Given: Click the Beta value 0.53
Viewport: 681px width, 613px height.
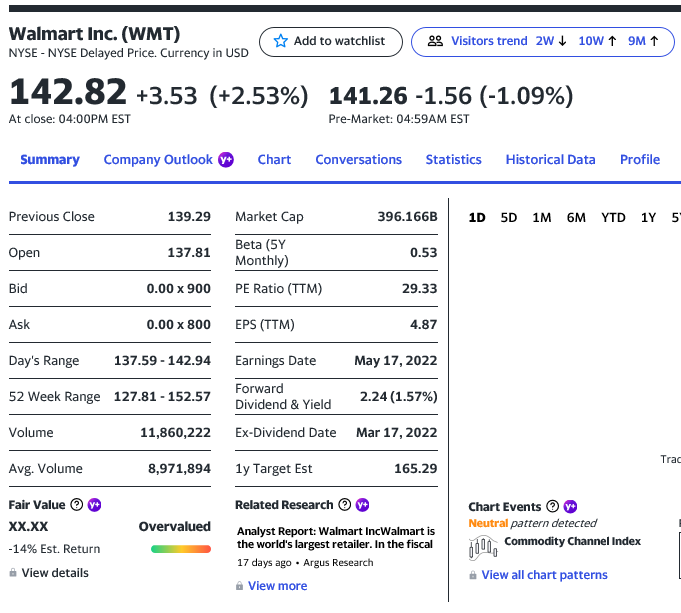Looking at the screenshot, I should pyautogui.click(x=423, y=253).
